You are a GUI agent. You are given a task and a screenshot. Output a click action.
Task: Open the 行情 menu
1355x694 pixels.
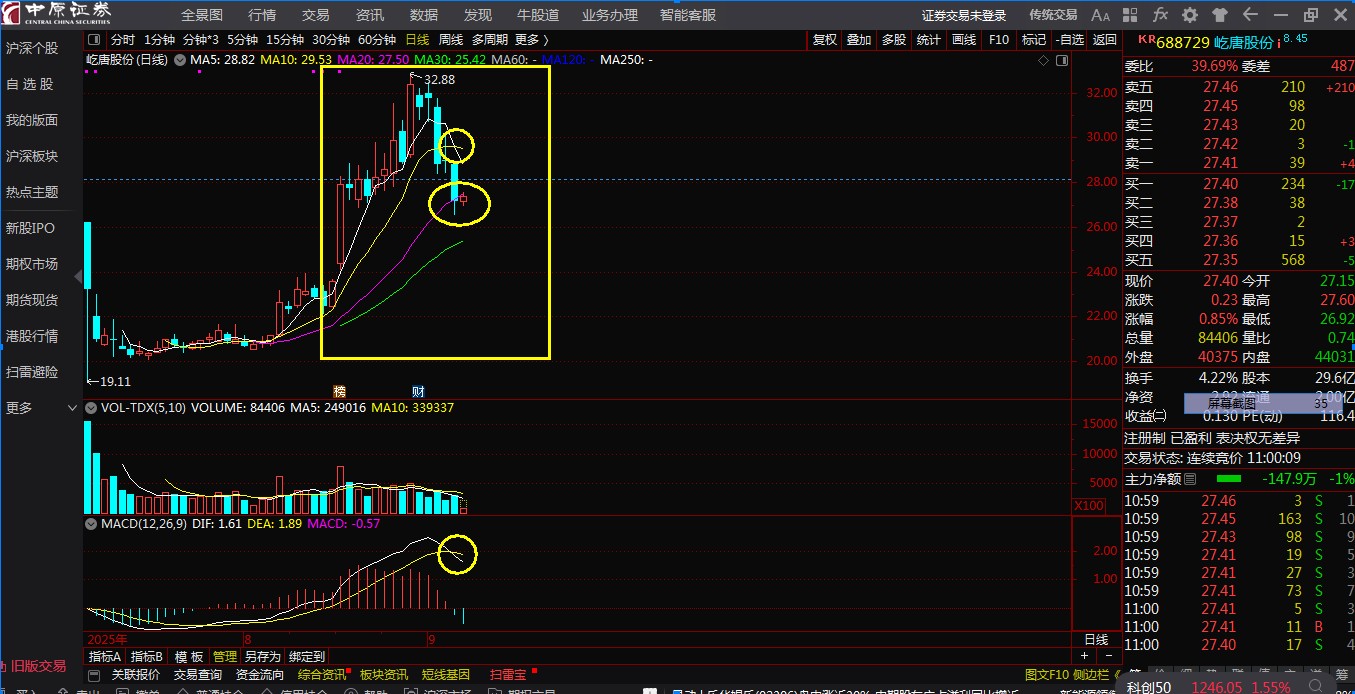coord(262,15)
